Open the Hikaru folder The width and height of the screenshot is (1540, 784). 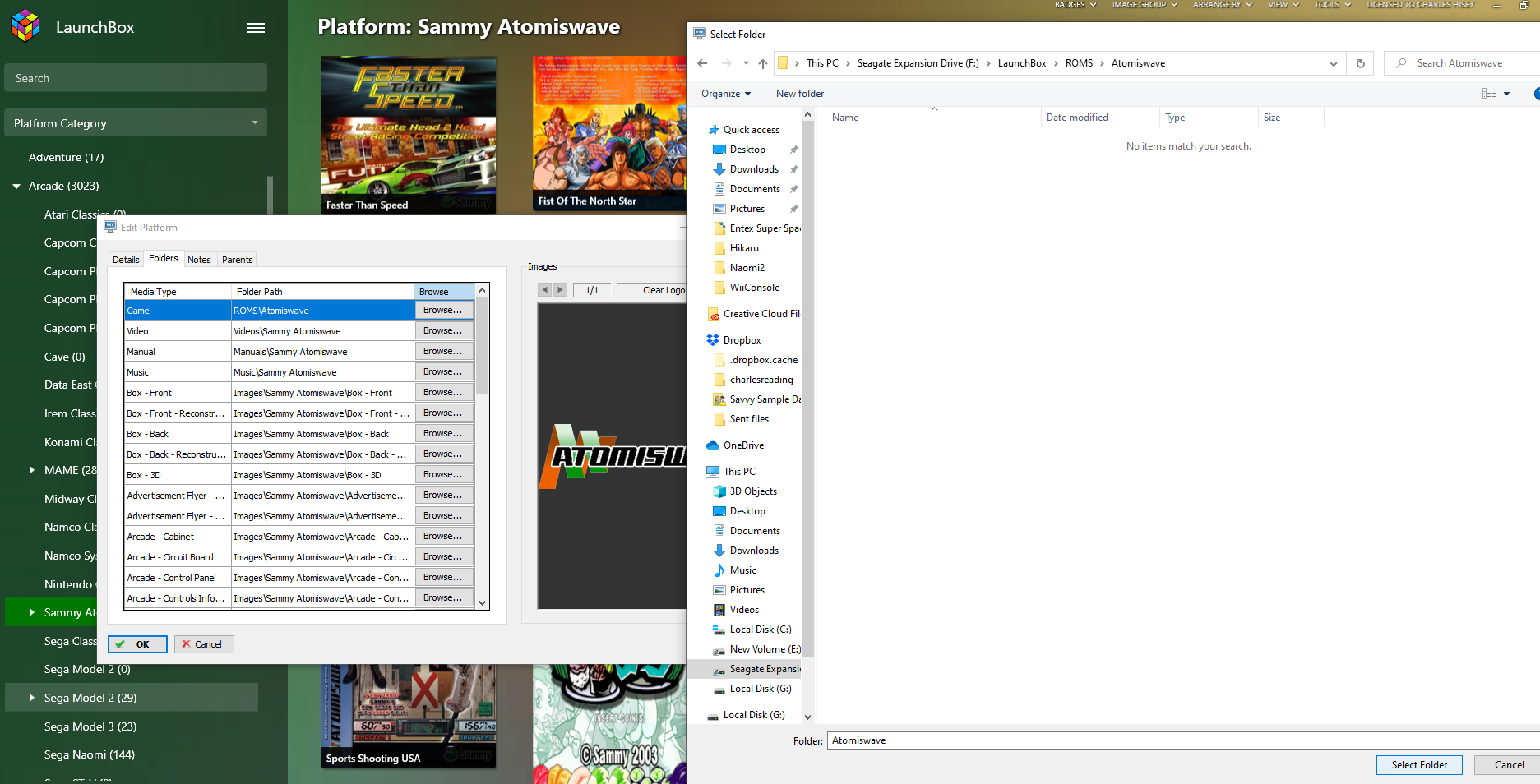point(744,248)
